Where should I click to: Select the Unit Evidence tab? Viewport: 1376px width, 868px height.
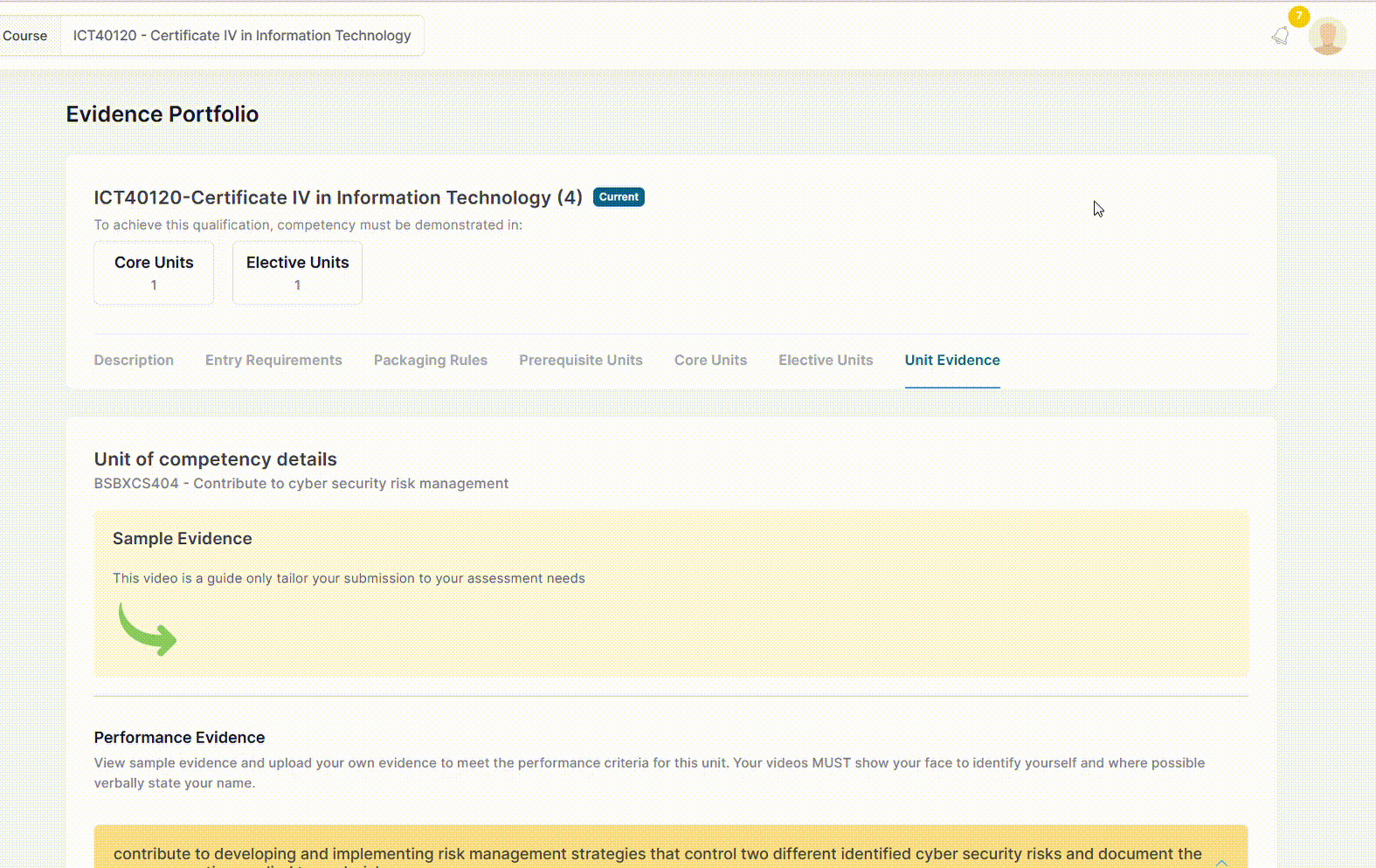click(952, 361)
